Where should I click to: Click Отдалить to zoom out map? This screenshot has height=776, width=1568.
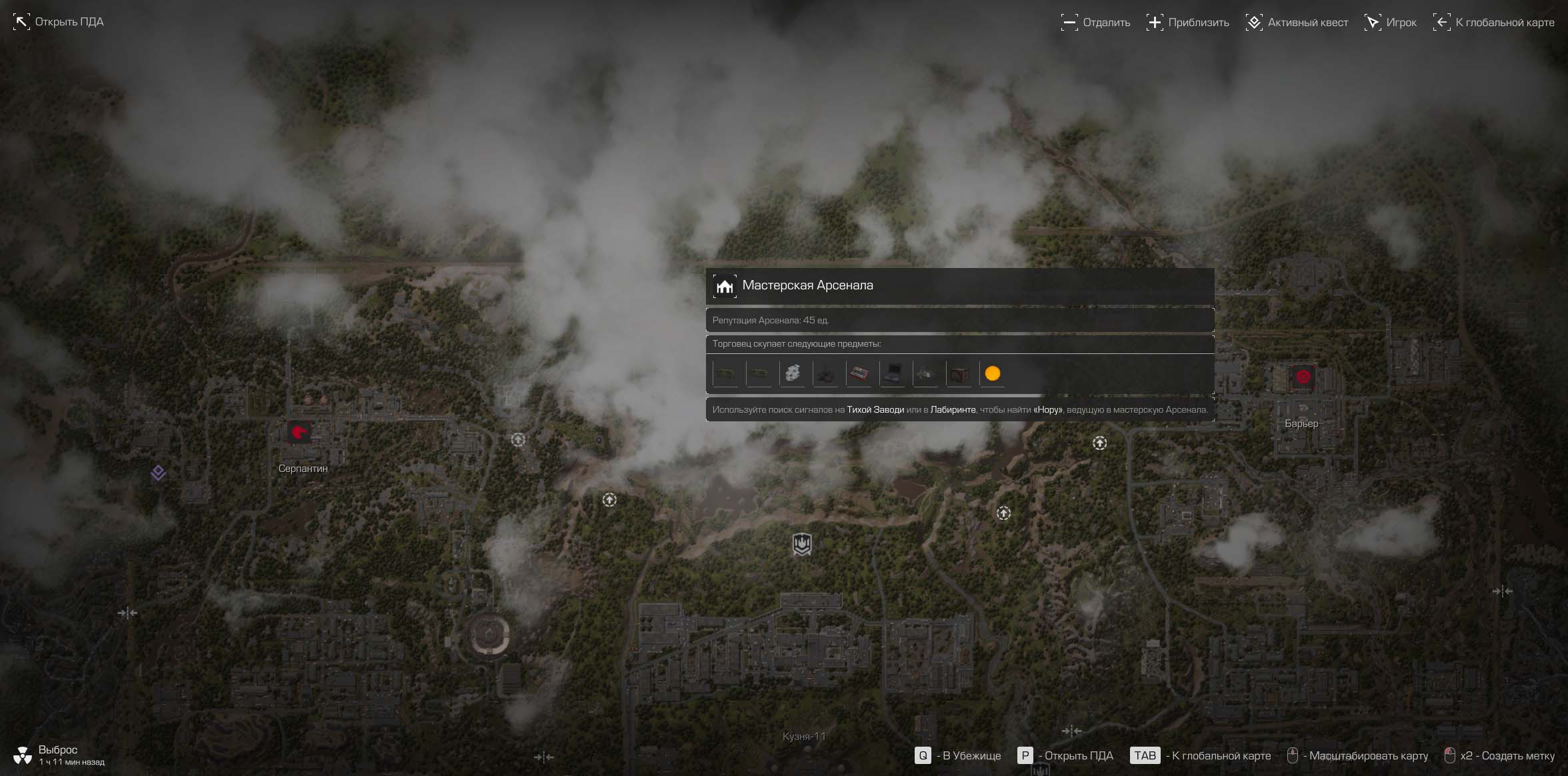pos(1095,23)
